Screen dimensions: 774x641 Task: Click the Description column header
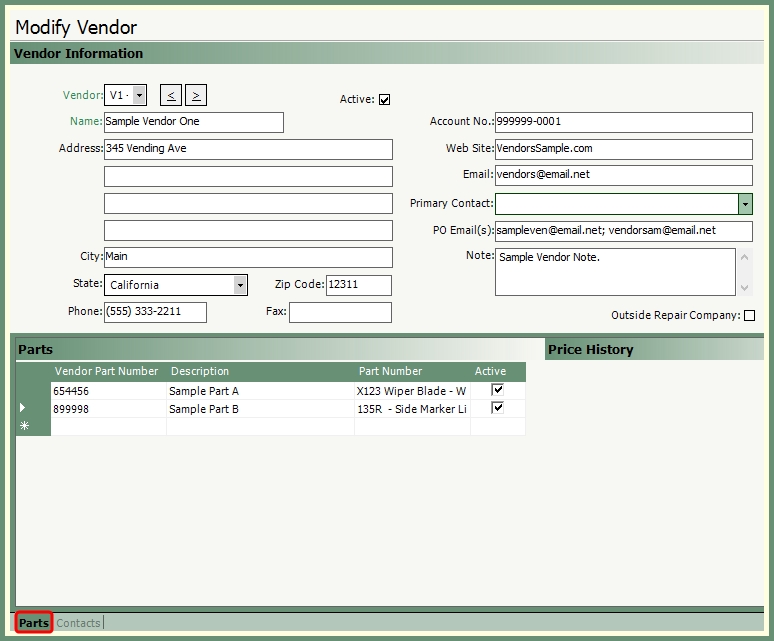(x=200, y=371)
